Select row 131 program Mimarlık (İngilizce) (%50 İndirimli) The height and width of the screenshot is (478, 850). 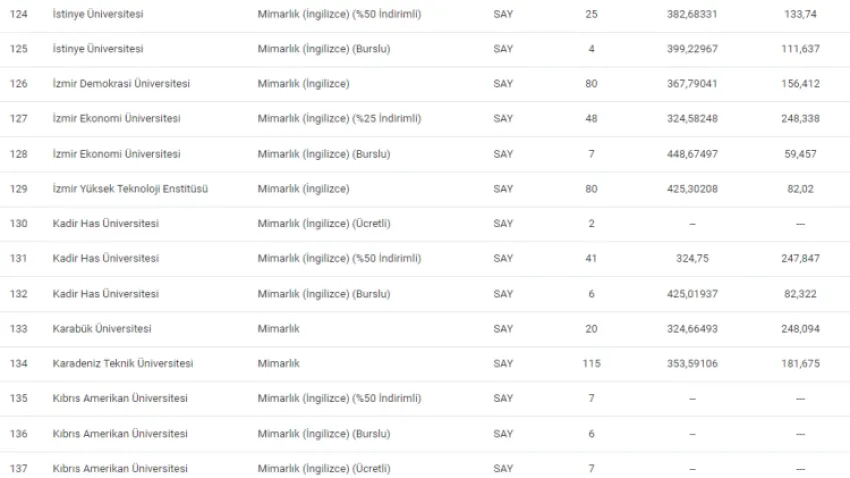(339, 258)
